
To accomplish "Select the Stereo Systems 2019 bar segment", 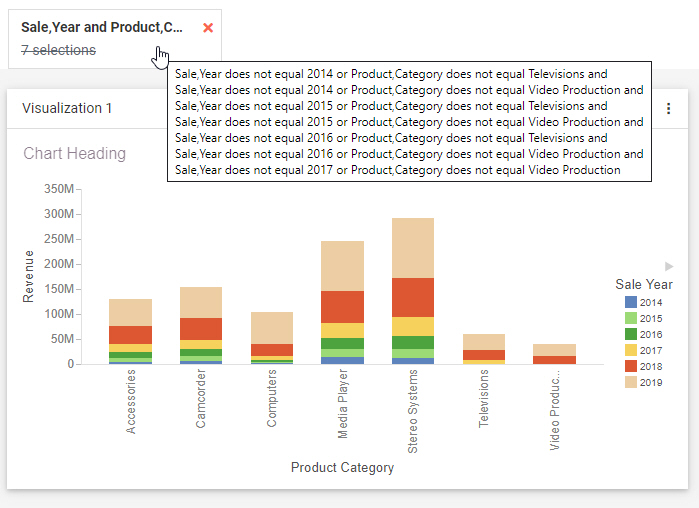I will 413,247.
